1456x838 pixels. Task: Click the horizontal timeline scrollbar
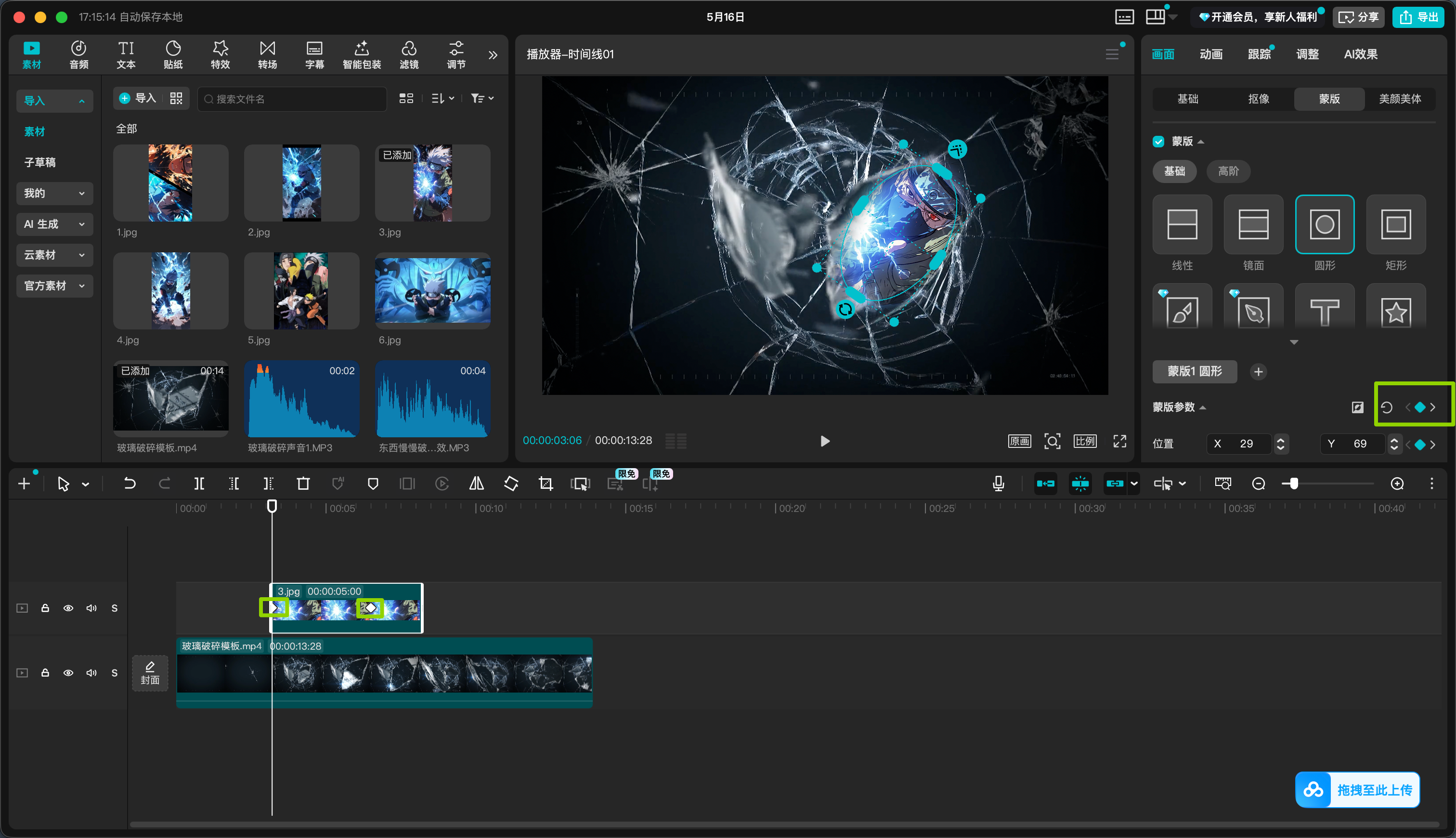[785, 825]
